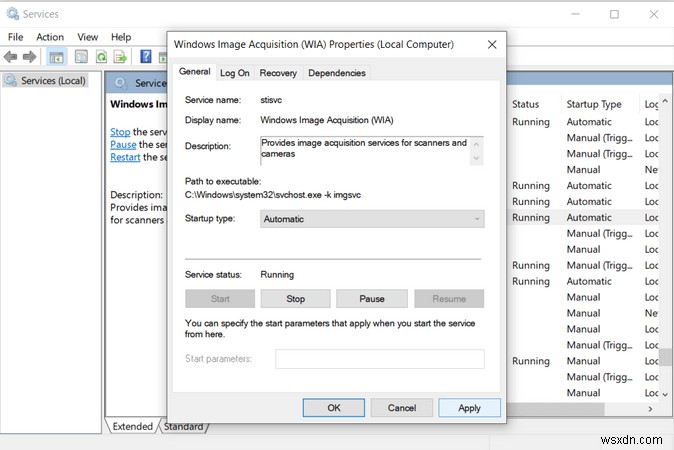This screenshot has height=450, width=674.
Task: Go back with the toolbar Back arrow
Action: point(10,57)
